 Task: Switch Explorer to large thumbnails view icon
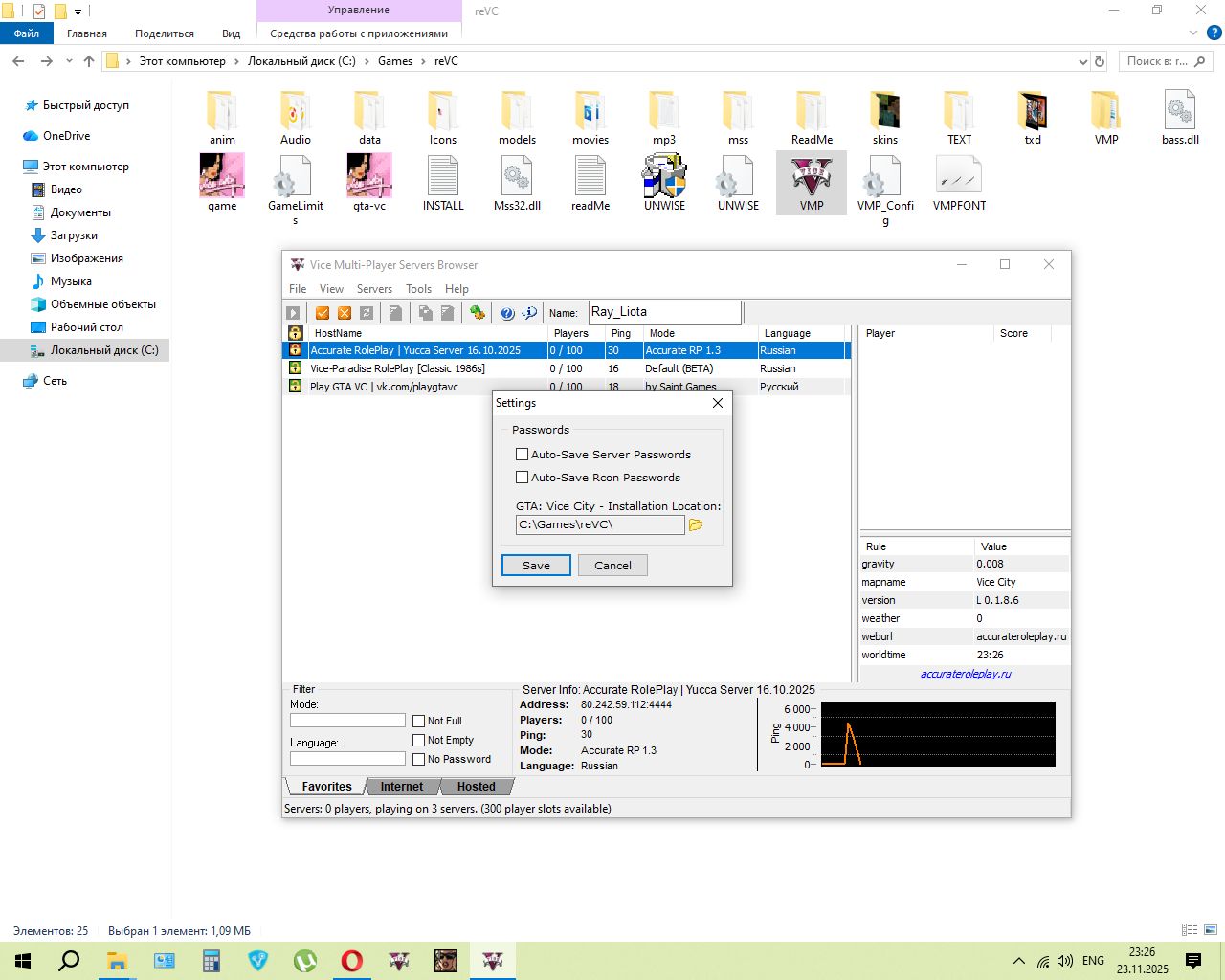(x=1211, y=929)
